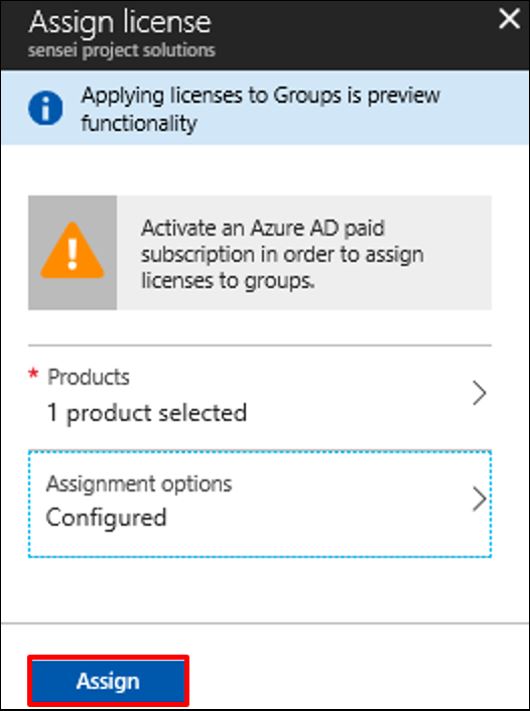Click the 'Applying licenses to Groups' preview banner
Screen dimensions: 530x711
tap(265, 108)
